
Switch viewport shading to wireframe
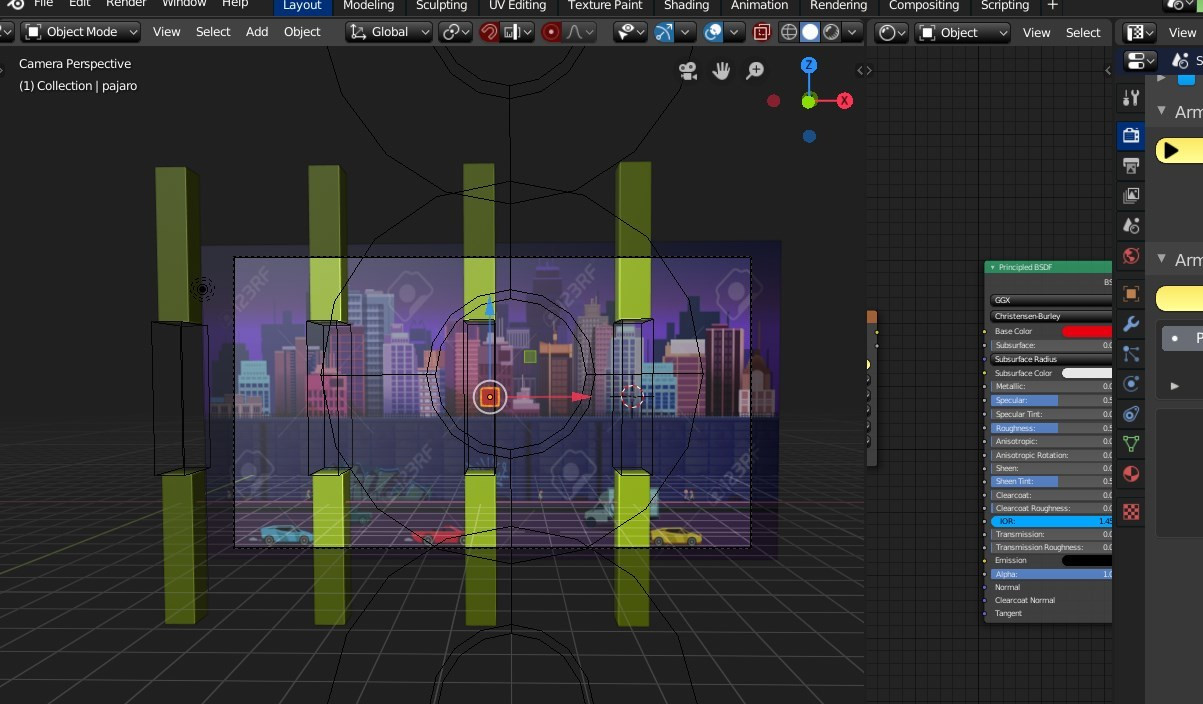coord(789,32)
